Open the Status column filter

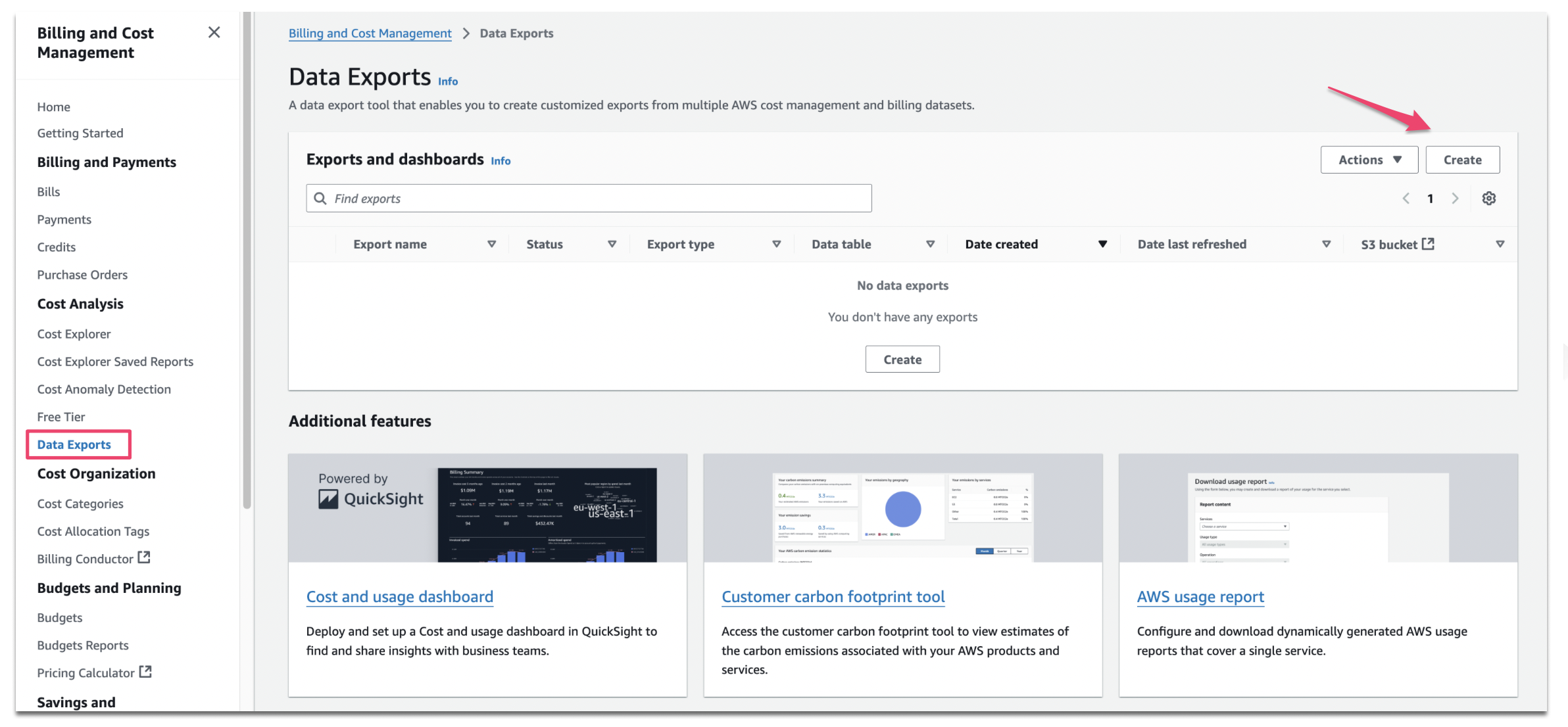pyautogui.click(x=612, y=244)
